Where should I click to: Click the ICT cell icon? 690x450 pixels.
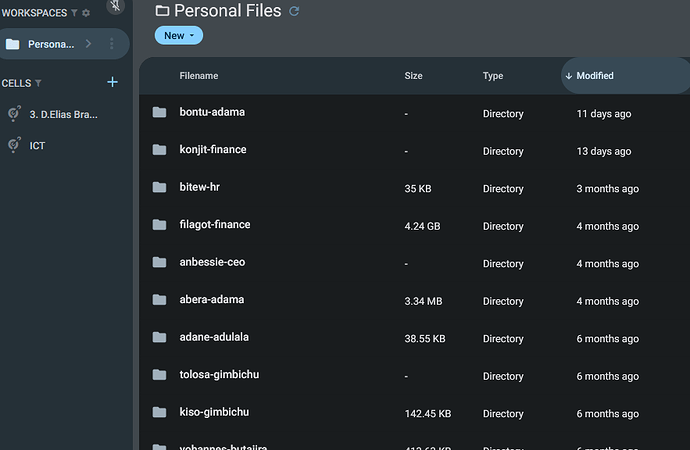(14, 145)
